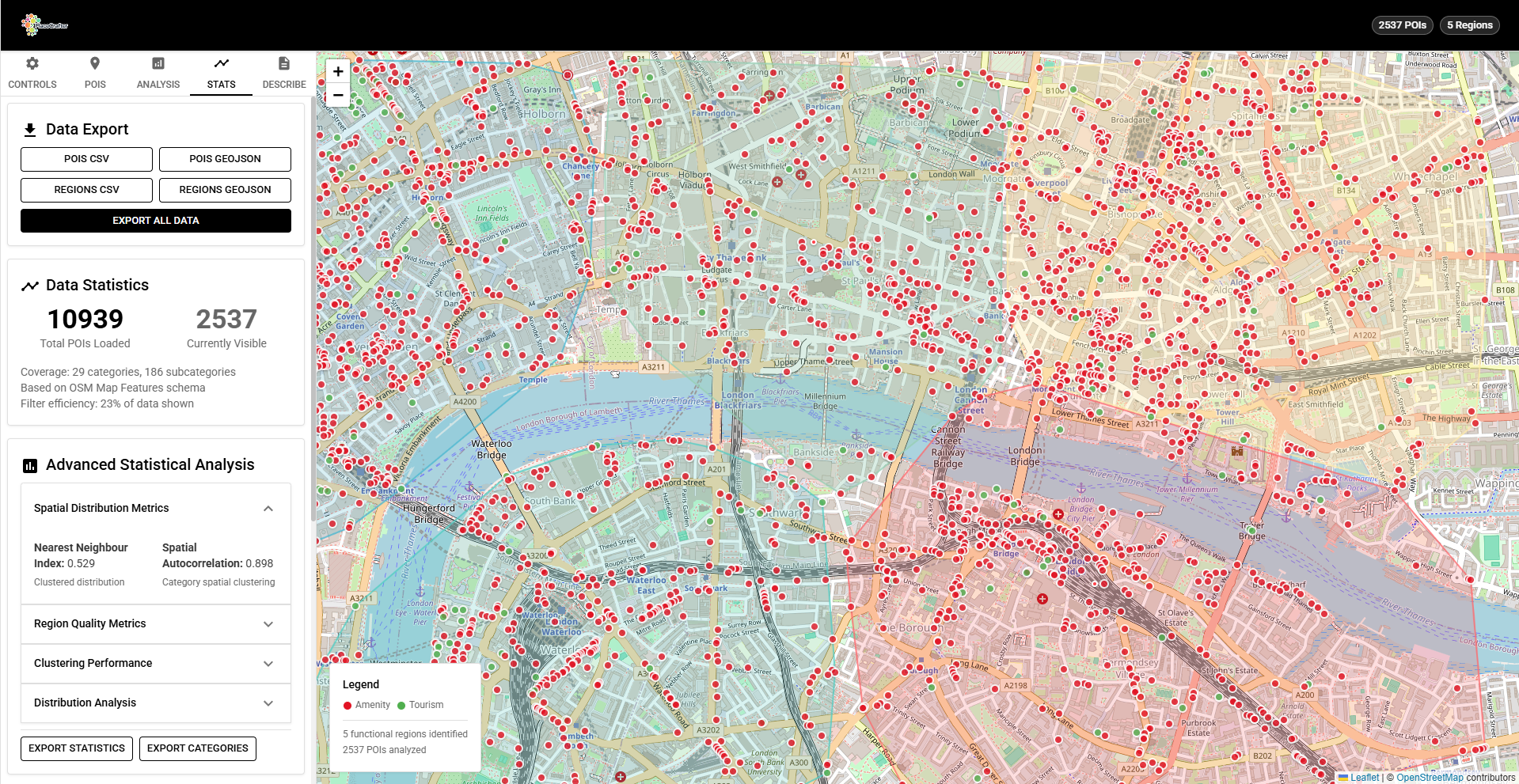Click the EXPORT ALL DATA button
Screen dimensions: 1519x784
[155, 220]
